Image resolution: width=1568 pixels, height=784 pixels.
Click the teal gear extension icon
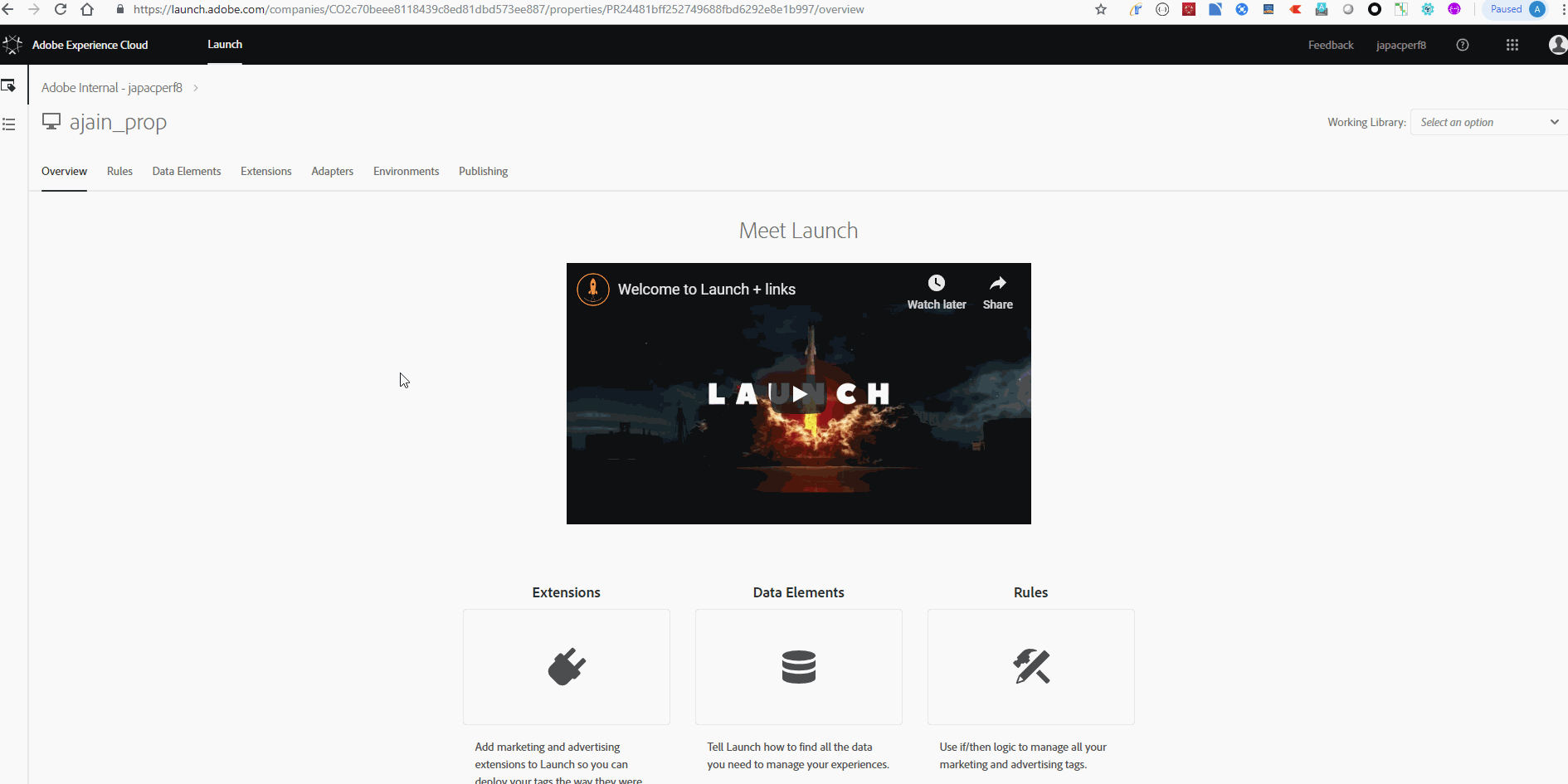pyautogui.click(x=1428, y=10)
